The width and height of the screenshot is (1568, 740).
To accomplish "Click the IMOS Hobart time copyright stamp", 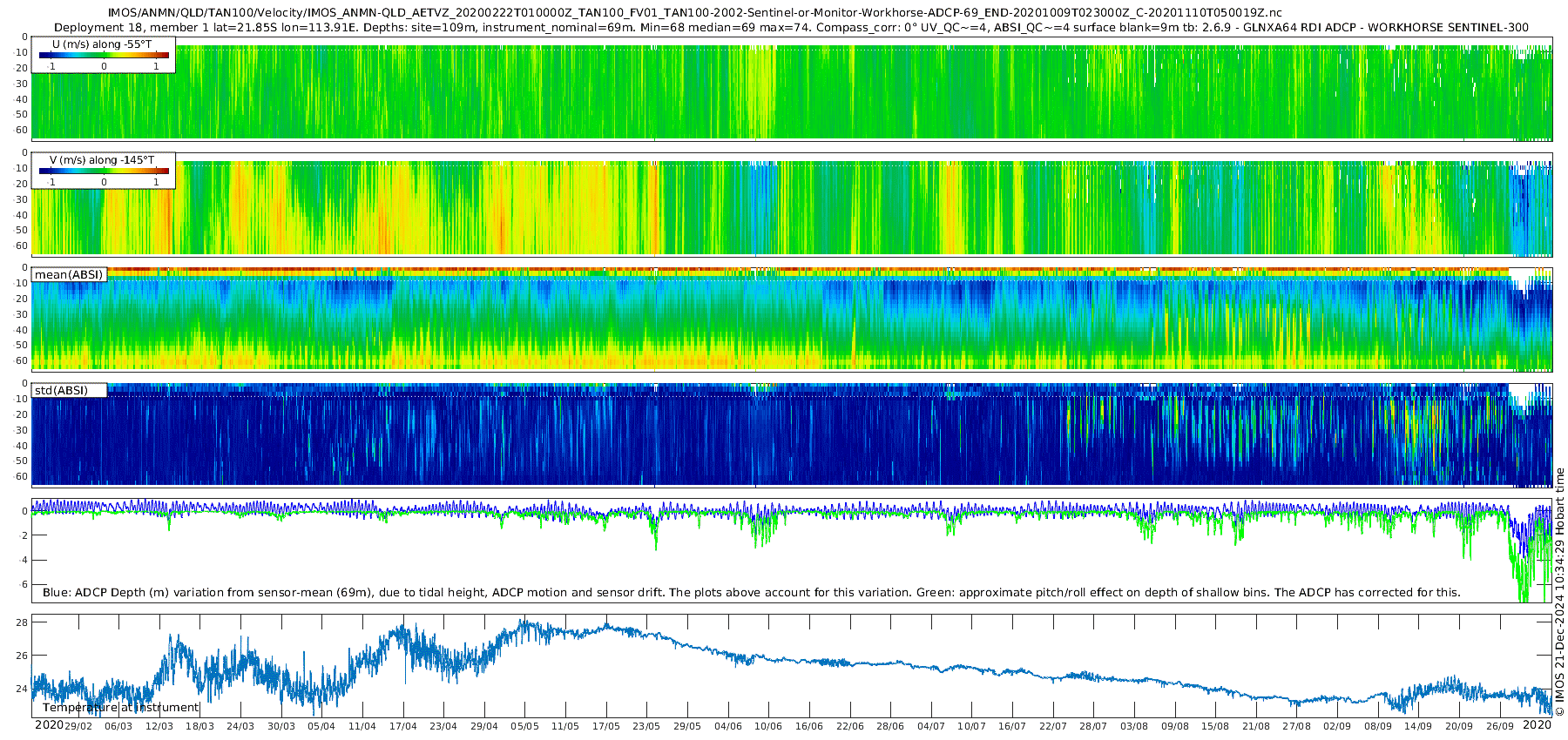I will coord(1560,592).
